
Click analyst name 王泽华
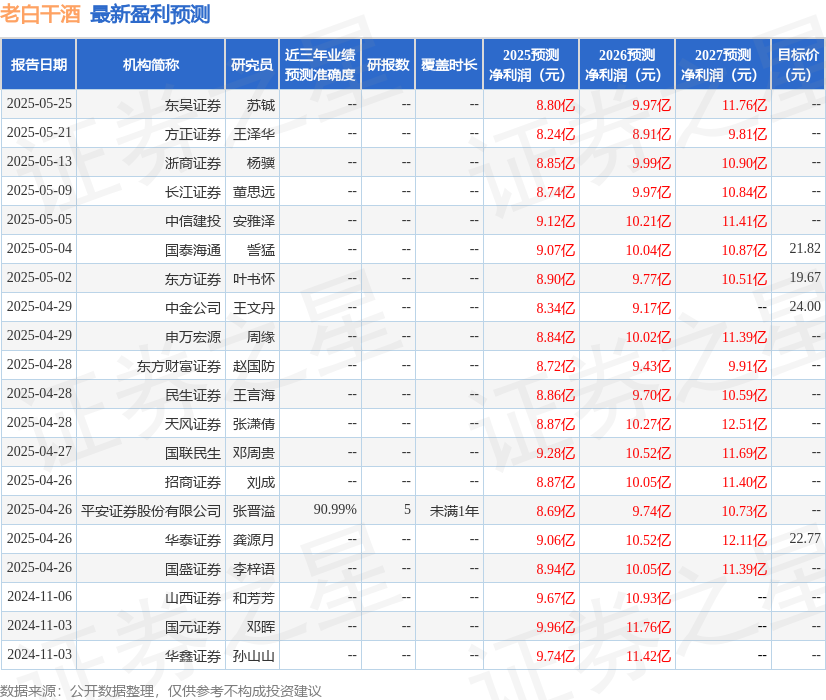pyautogui.click(x=254, y=134)
